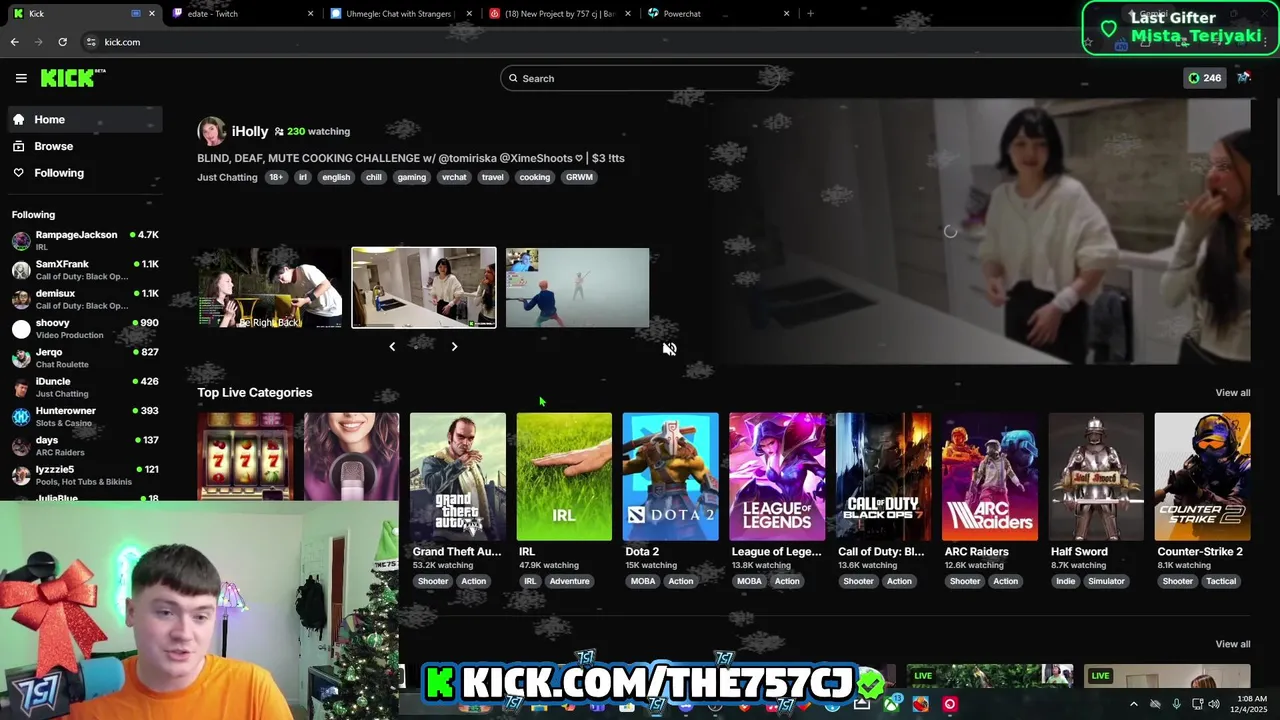Switch to the Uhmegle: Chat with Strangers tab
The width and height of the screenshot is (1280, 720).
(400, 14)
